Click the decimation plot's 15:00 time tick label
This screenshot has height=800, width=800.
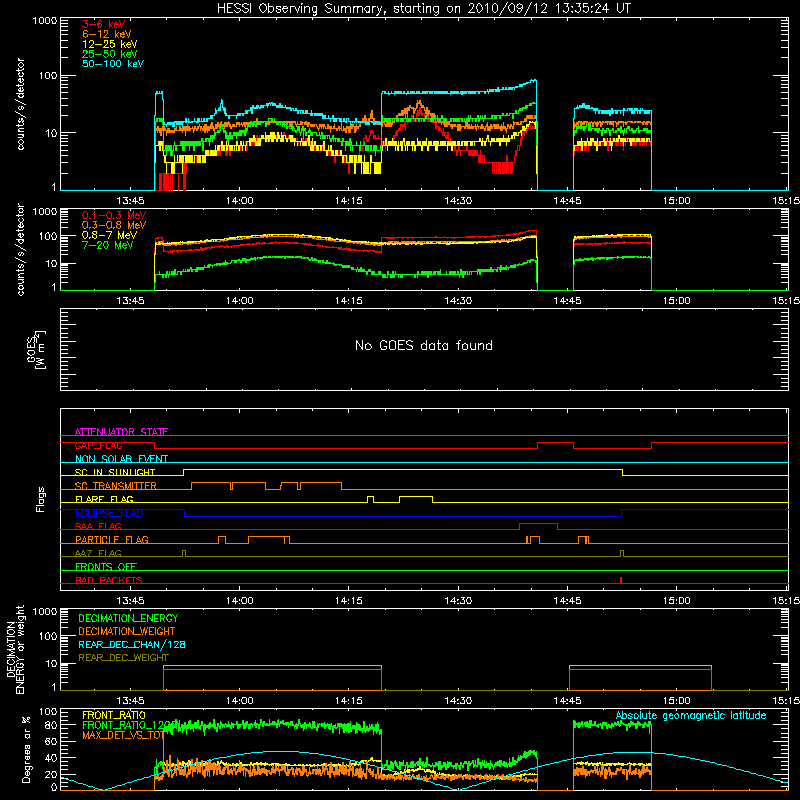[677, 701]
